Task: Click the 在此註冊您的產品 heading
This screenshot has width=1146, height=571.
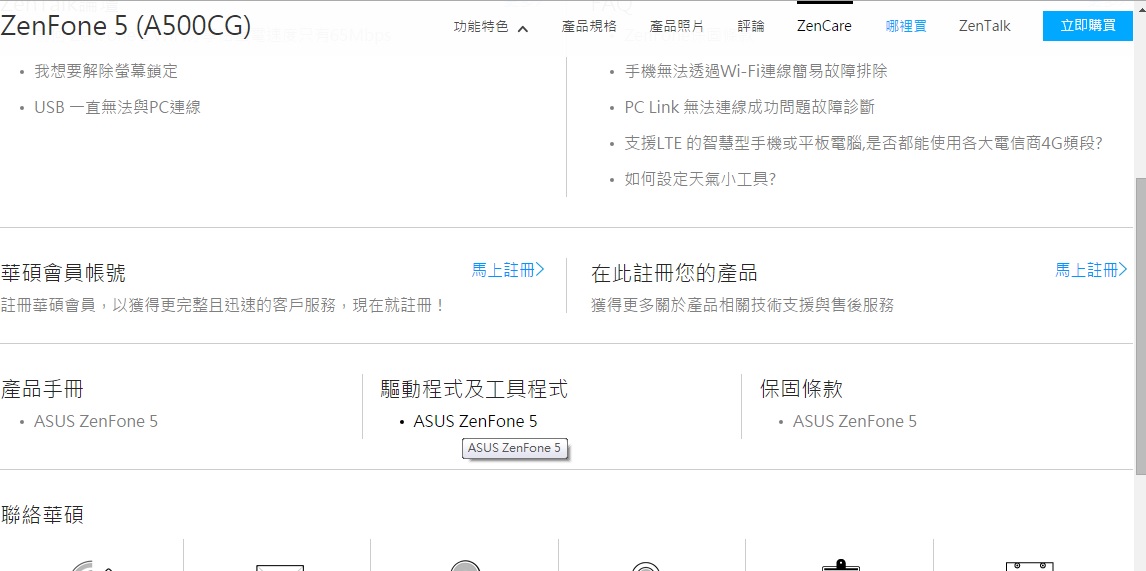Action: [674, 273]
